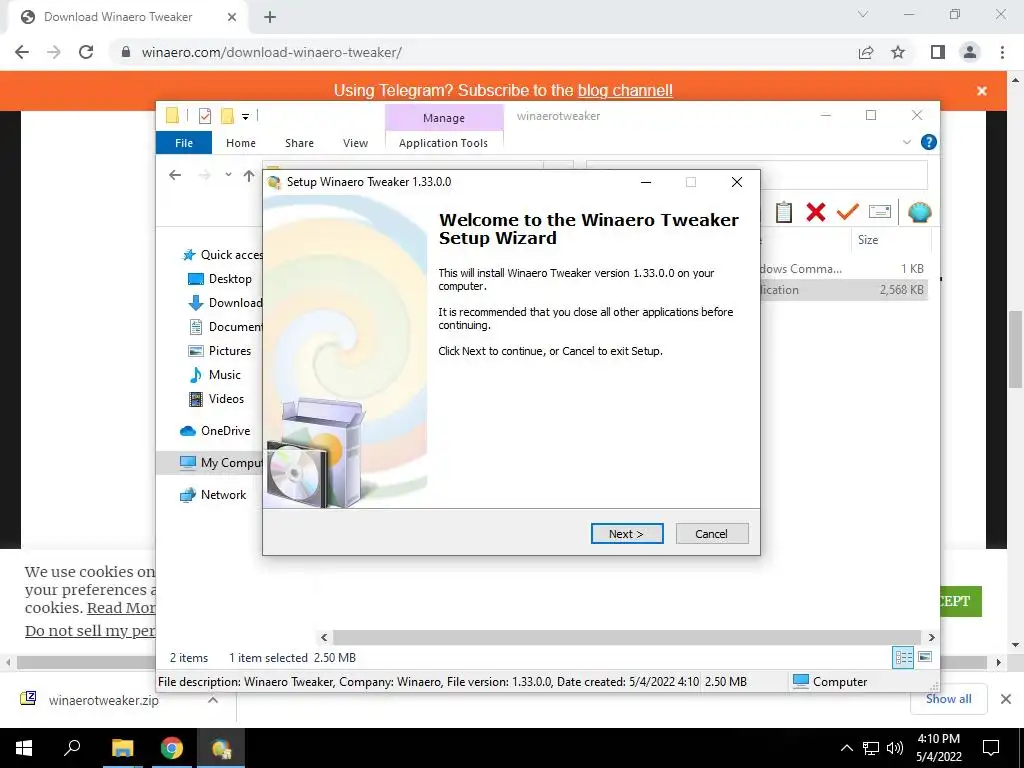The width and height of the screenshot is (1024, 768).
Task: Go back in the Chrome browser
Action: [22, 52]
